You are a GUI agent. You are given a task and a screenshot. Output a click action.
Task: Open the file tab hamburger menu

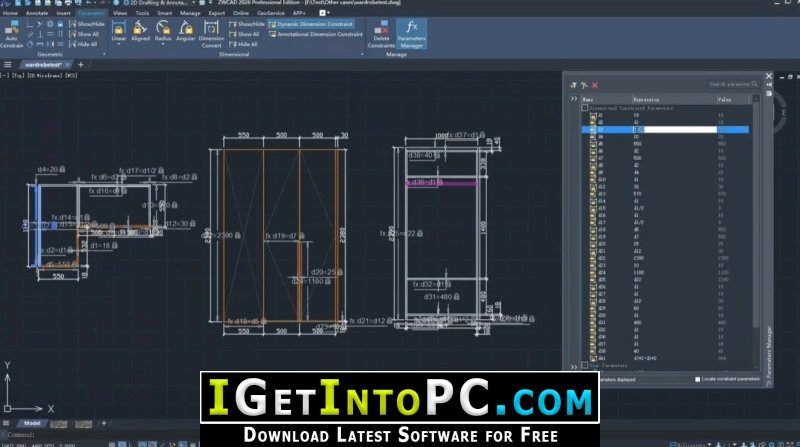tap(7, 65)
